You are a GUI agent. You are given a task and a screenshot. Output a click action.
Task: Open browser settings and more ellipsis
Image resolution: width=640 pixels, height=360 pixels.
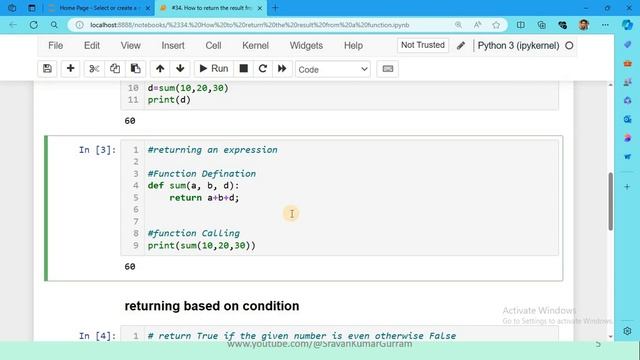pos(605,25)
